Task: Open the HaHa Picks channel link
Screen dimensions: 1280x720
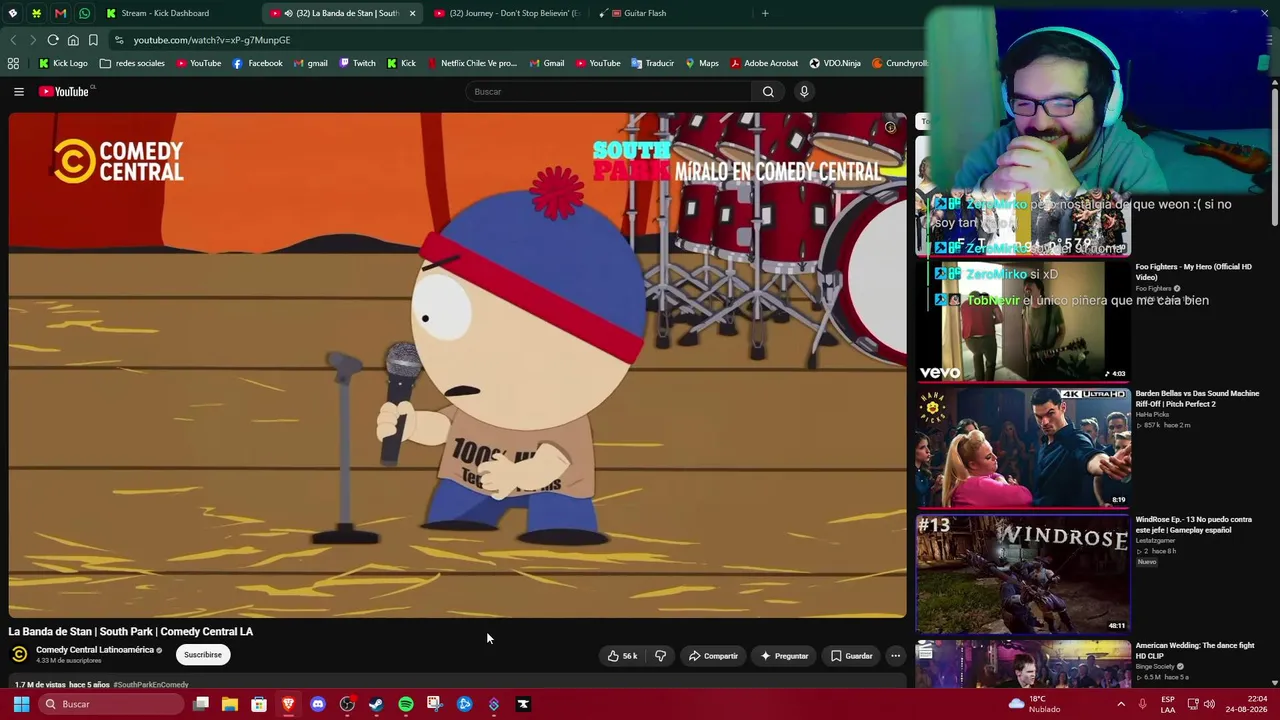Action: point(1152,414)
